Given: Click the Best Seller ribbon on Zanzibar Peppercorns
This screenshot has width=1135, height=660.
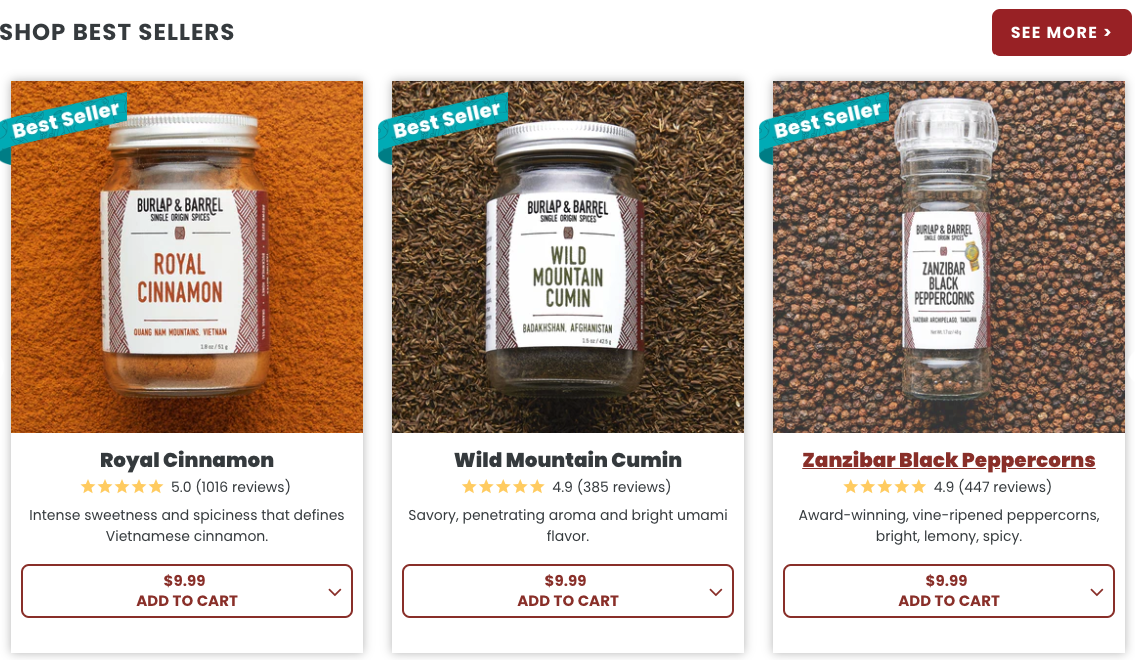Looking at the screenshot, I should tap(826, 121).
